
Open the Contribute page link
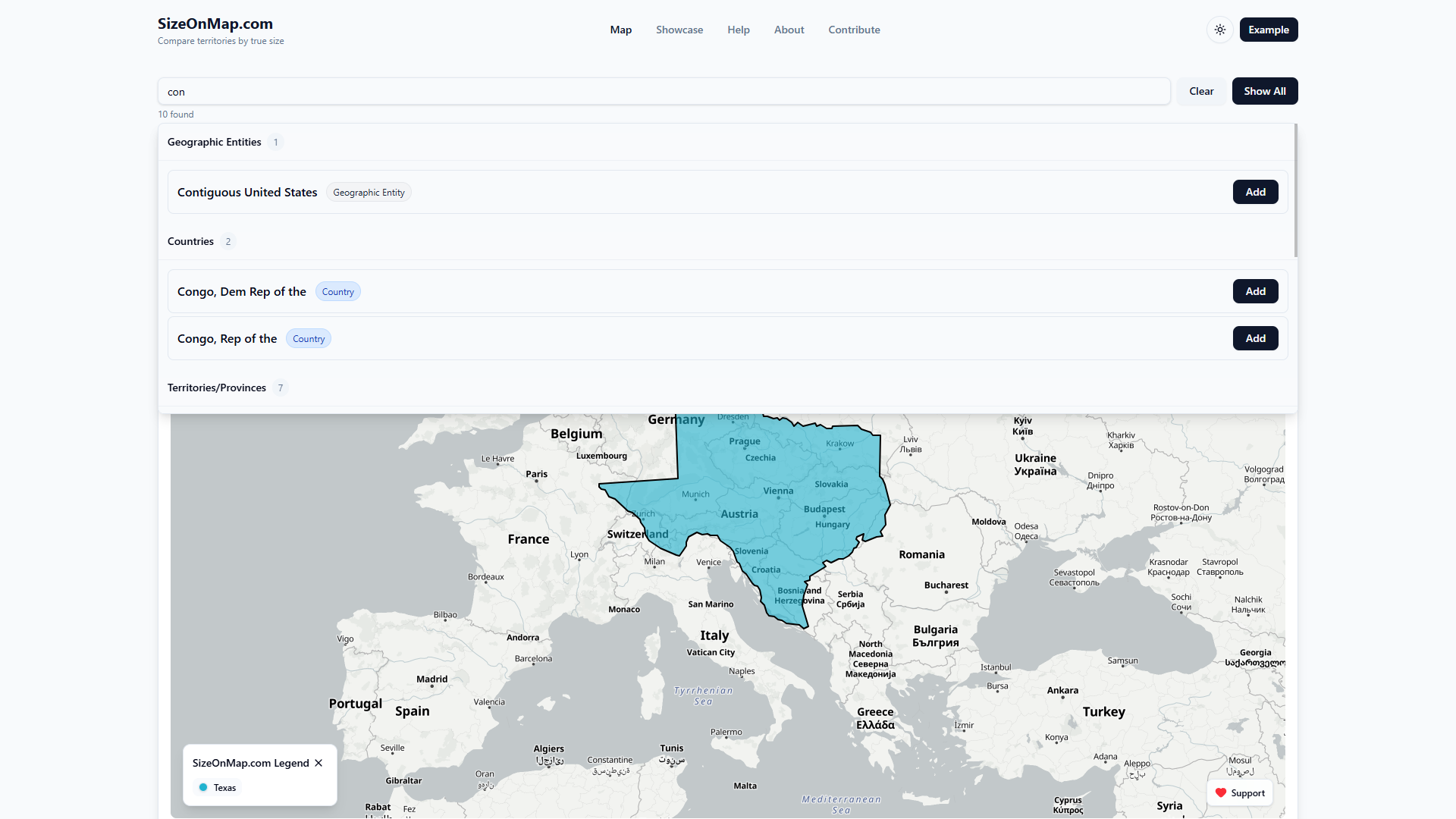coord(854,30)
